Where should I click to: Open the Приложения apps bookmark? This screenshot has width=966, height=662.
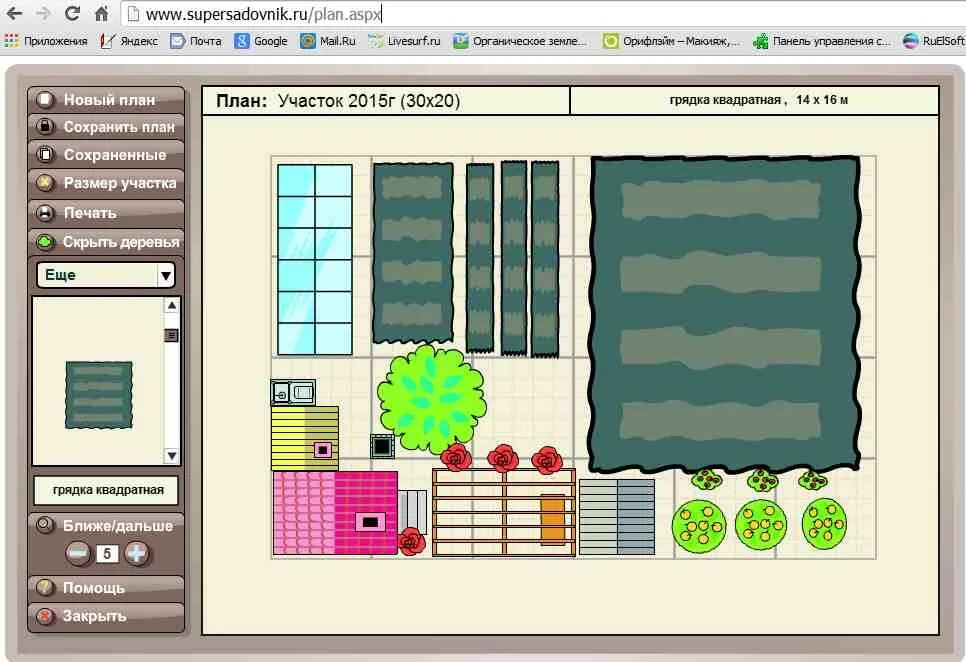(46, 41)
